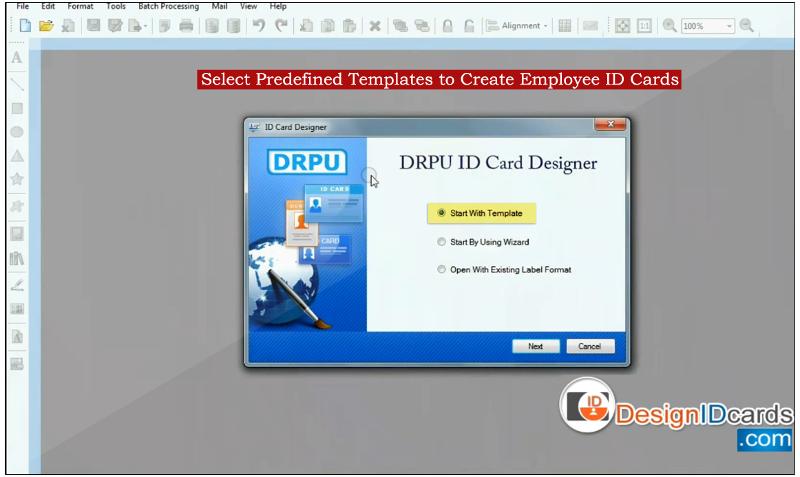Screen dimensions: 800x477
Task: Click the Print icon in toolbar
Action: (x=186, y=26)
